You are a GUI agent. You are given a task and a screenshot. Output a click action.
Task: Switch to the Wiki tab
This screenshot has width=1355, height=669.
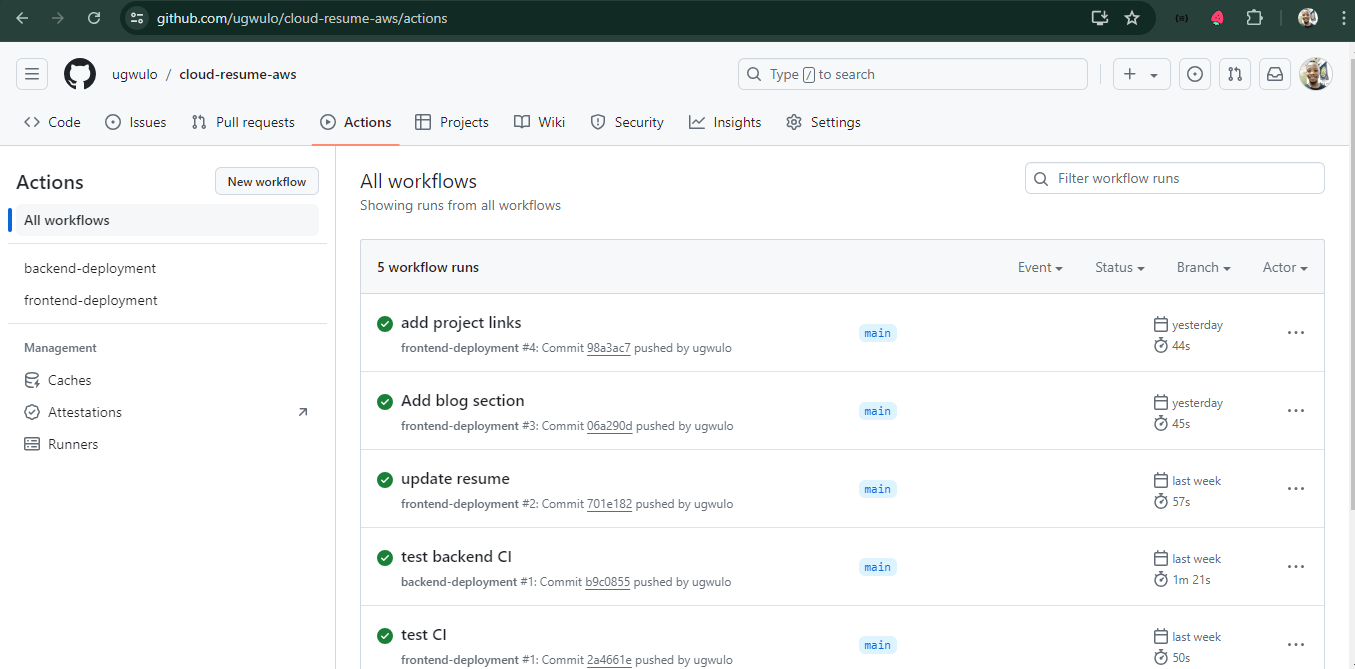point(540,122)
